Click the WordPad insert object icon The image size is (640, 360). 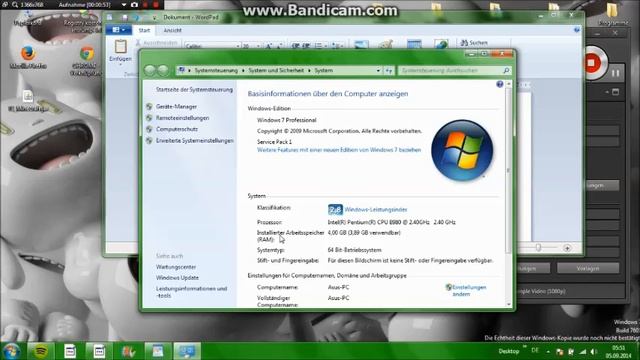pyautogui.click(x=441, y=44)
